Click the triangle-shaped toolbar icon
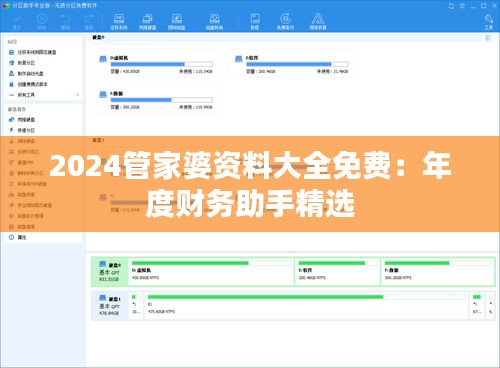The height and width of the screenshot is (368, 500). coord(318,21)
